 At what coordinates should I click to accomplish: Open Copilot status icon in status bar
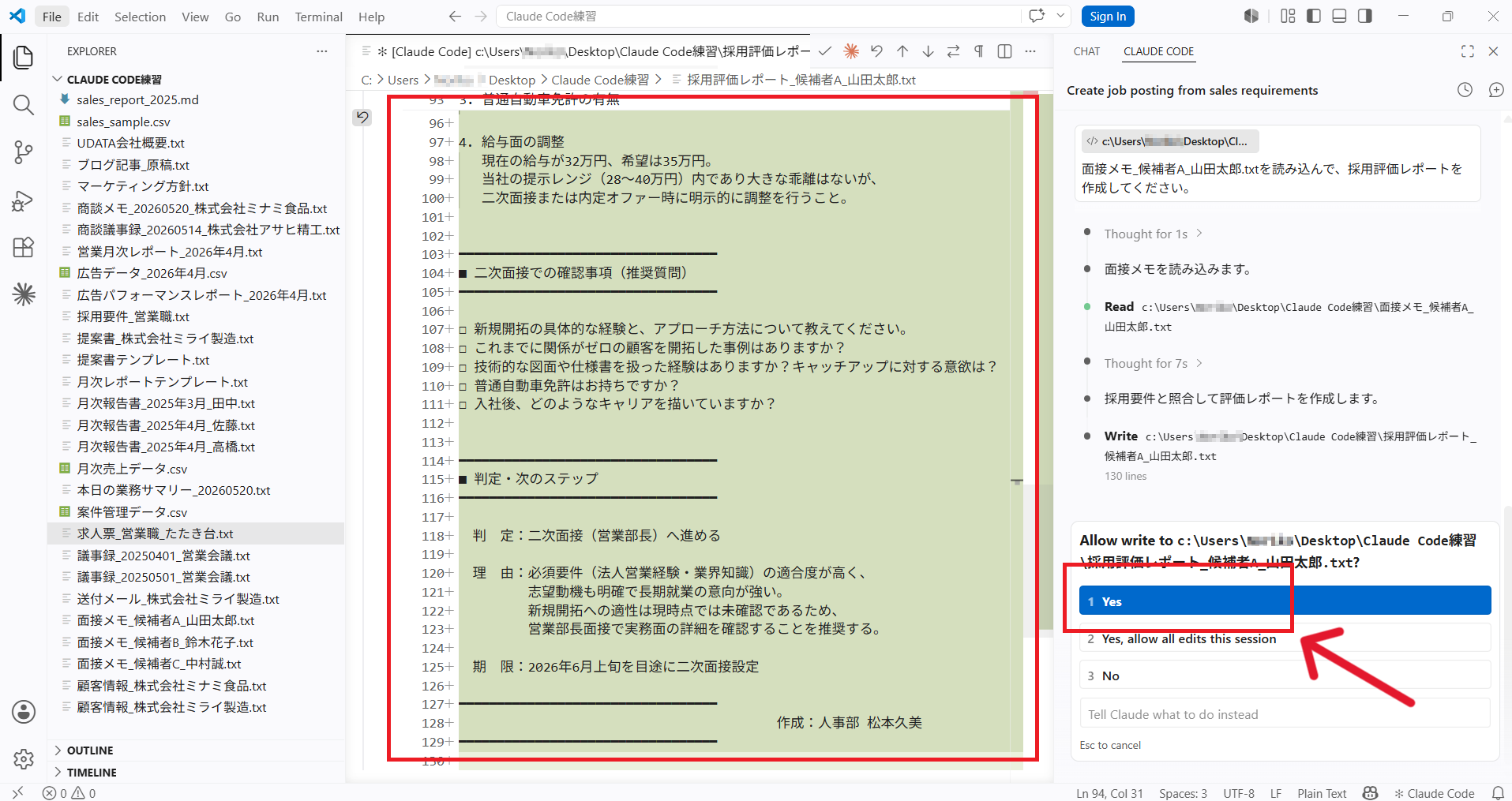point(1371,793)
